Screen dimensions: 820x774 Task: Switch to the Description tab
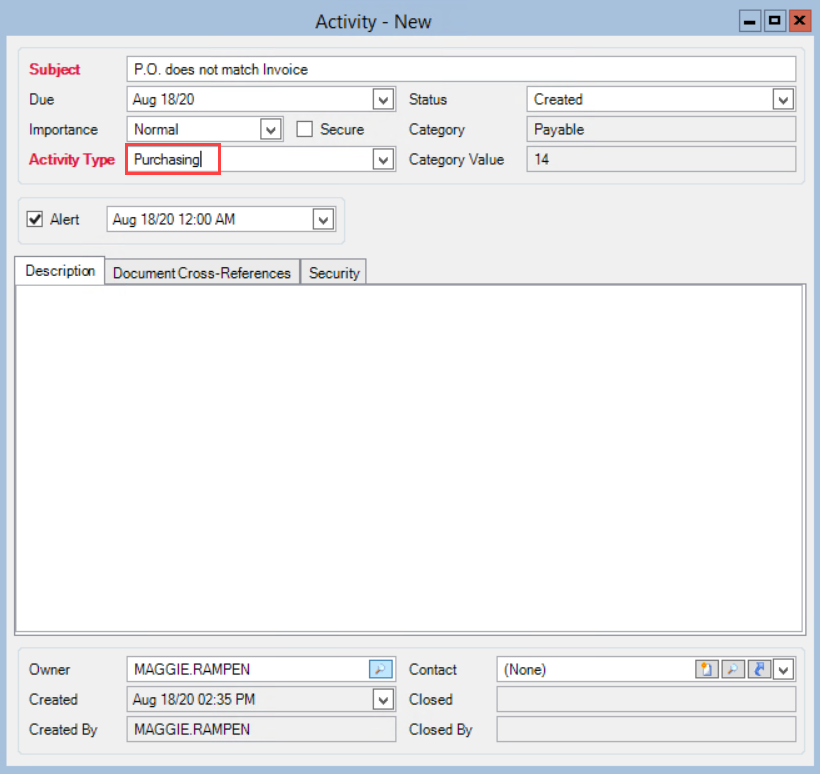pyautogui.click(x=60, y=271)
